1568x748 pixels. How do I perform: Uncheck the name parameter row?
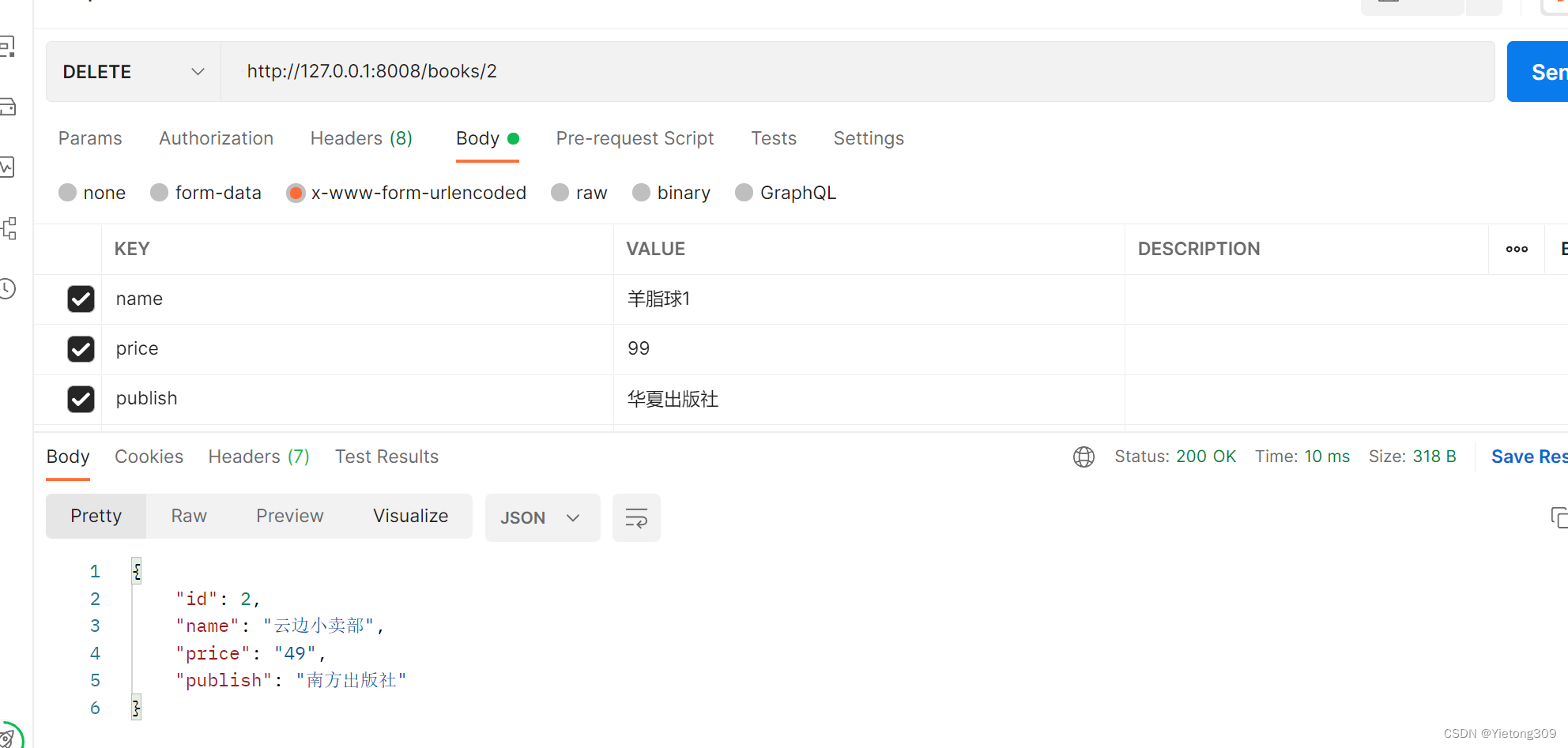81,299
